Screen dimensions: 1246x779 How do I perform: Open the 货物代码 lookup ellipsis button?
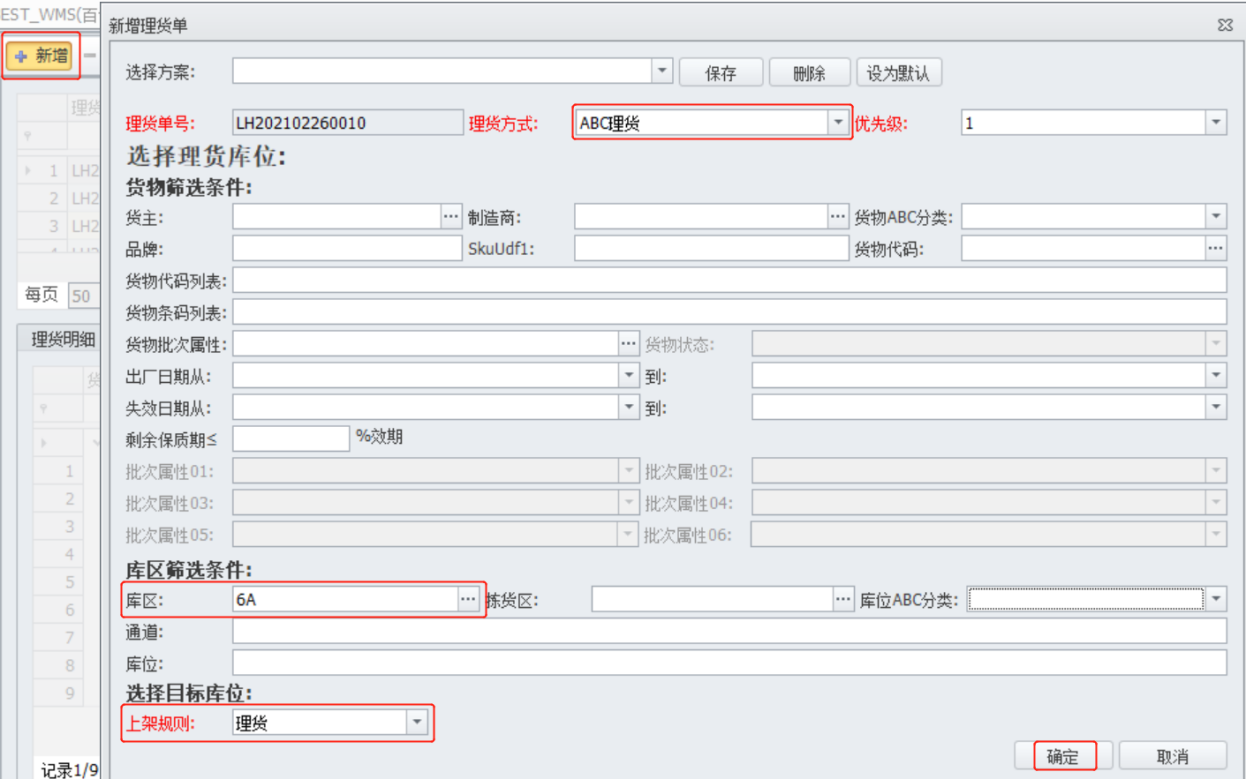[x=1216, y=248]
